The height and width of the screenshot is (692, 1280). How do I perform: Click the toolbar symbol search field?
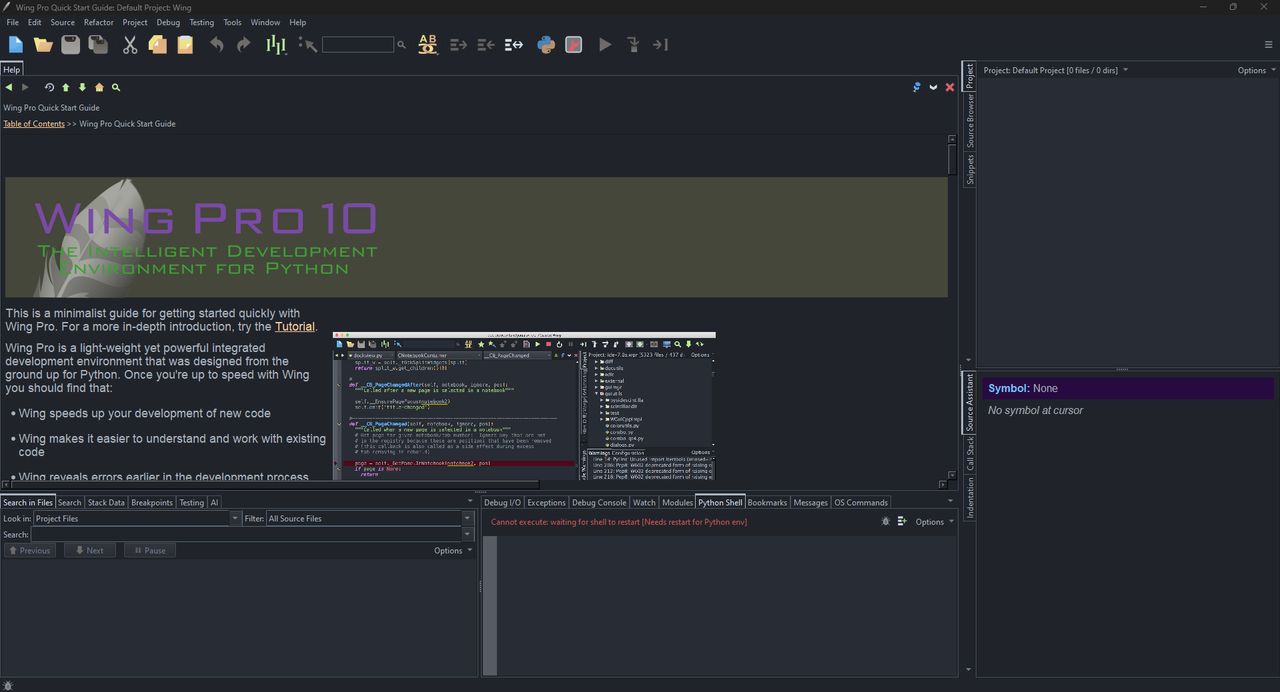click(x=358, y=44)
